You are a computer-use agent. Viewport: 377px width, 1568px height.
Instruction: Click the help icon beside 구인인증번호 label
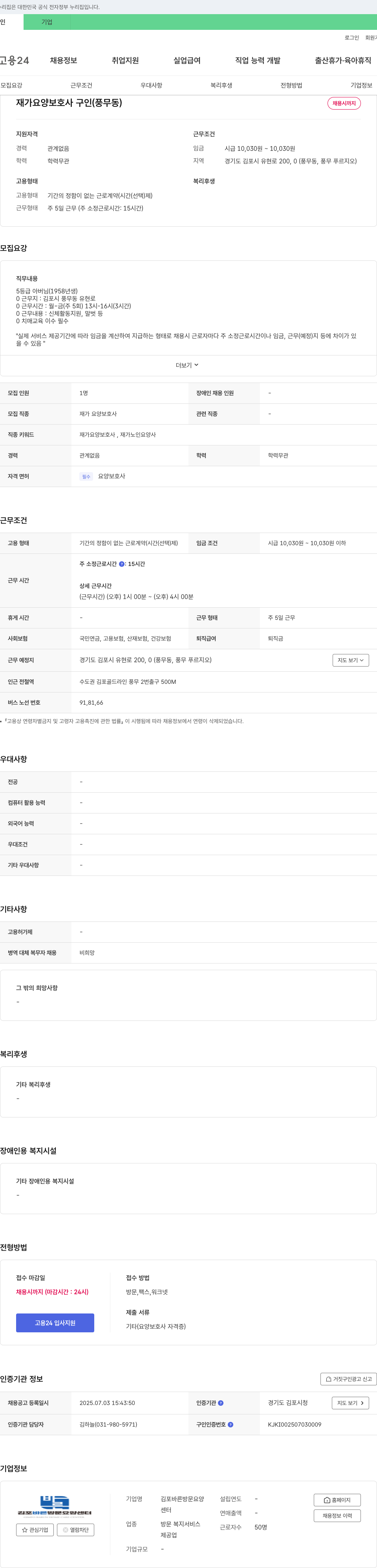tap(230, 1424)
